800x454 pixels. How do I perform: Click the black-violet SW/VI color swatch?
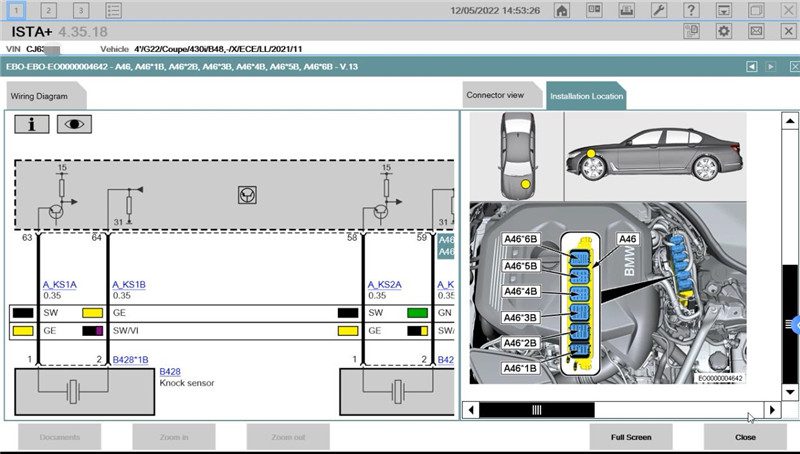pos(92,331)
